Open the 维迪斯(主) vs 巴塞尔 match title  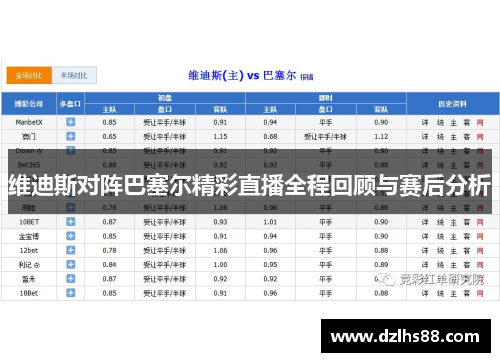click(242, 75)
